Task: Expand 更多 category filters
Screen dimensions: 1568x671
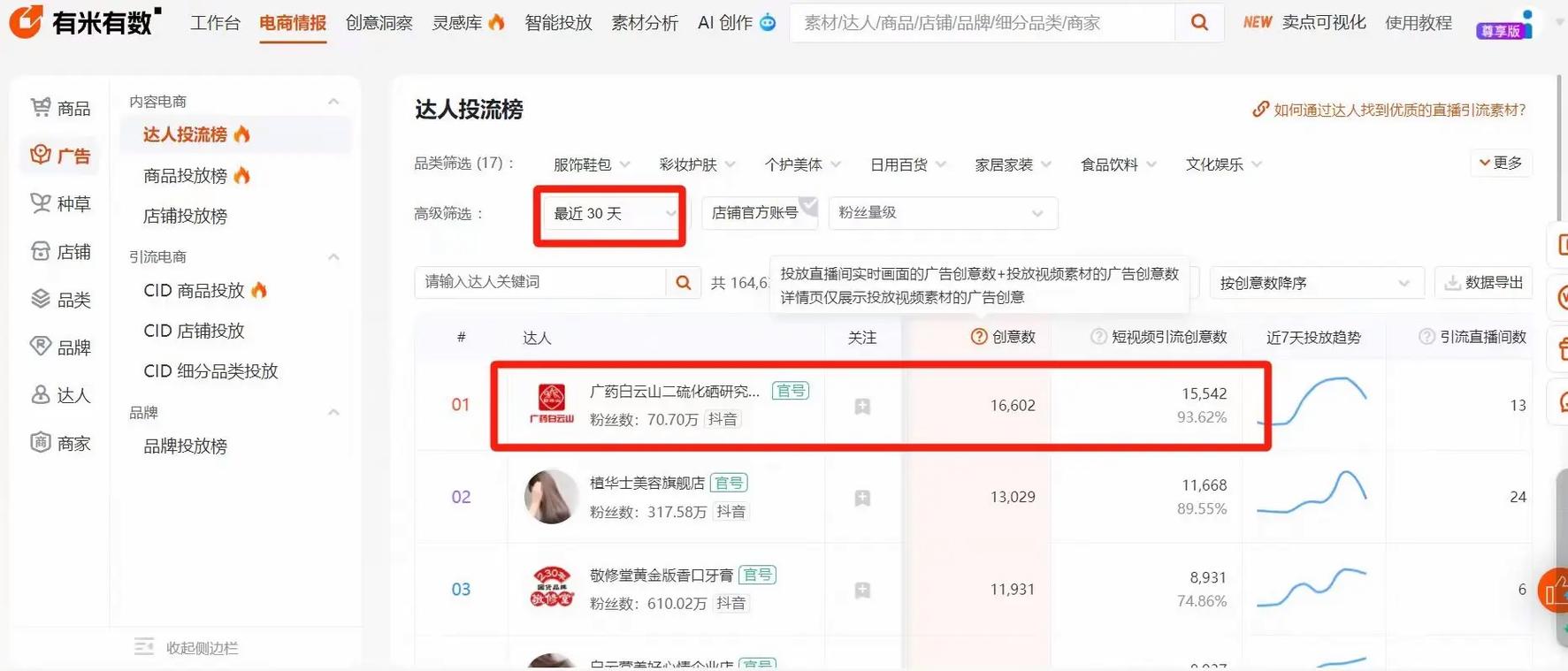Action: point(1501,163)
